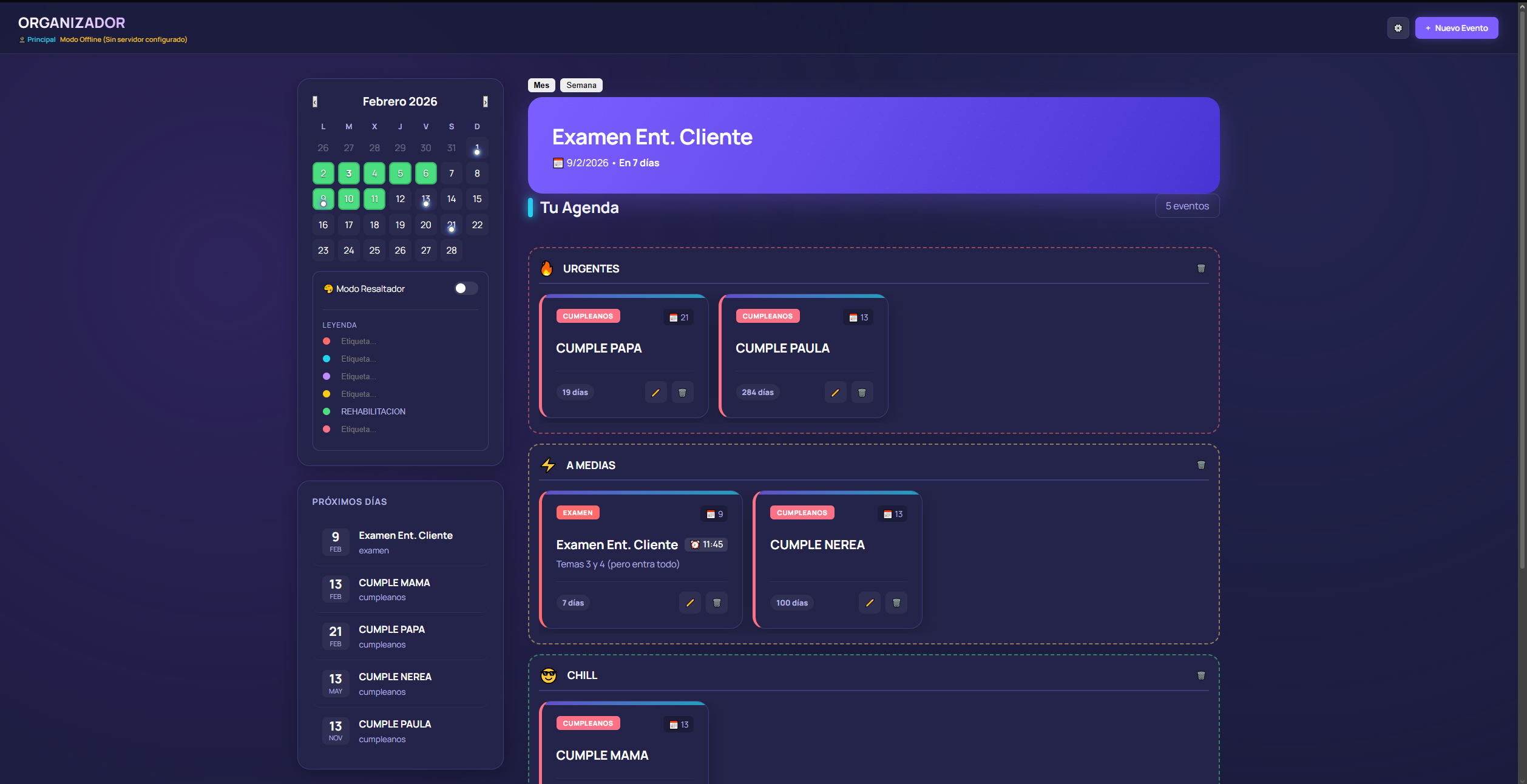Click the Nuevo Evento button

tap(1456, 28)
